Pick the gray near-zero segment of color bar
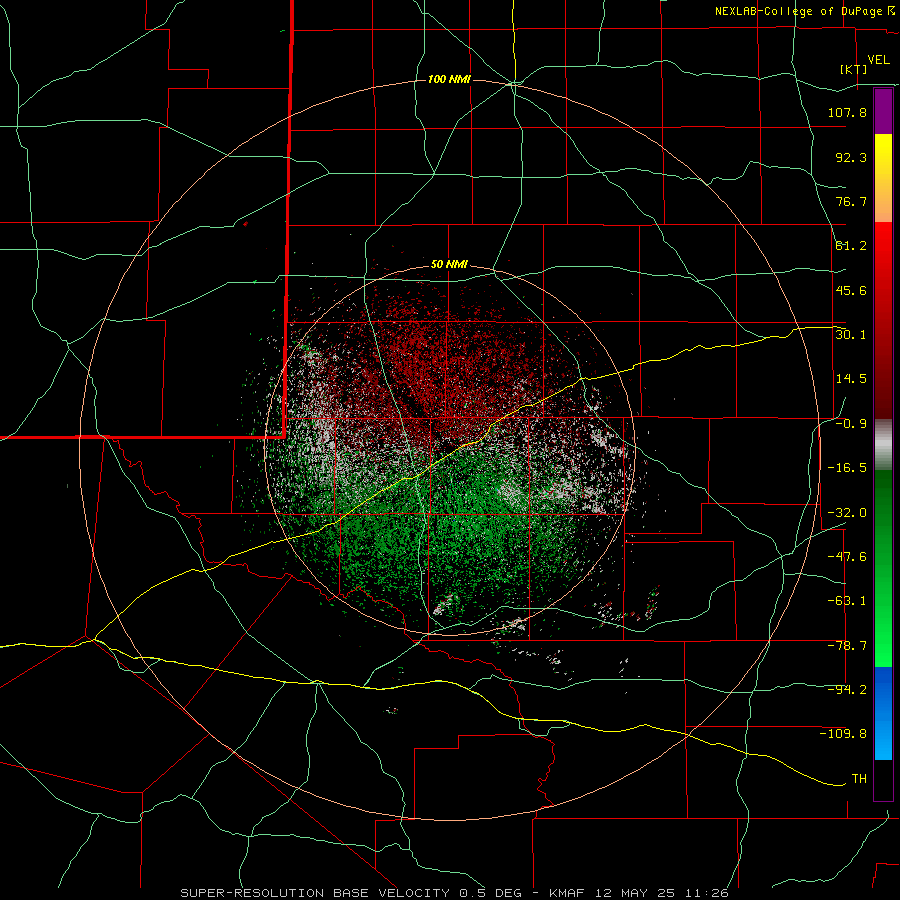This screenshot has width=900, height=900. [883, 445]
